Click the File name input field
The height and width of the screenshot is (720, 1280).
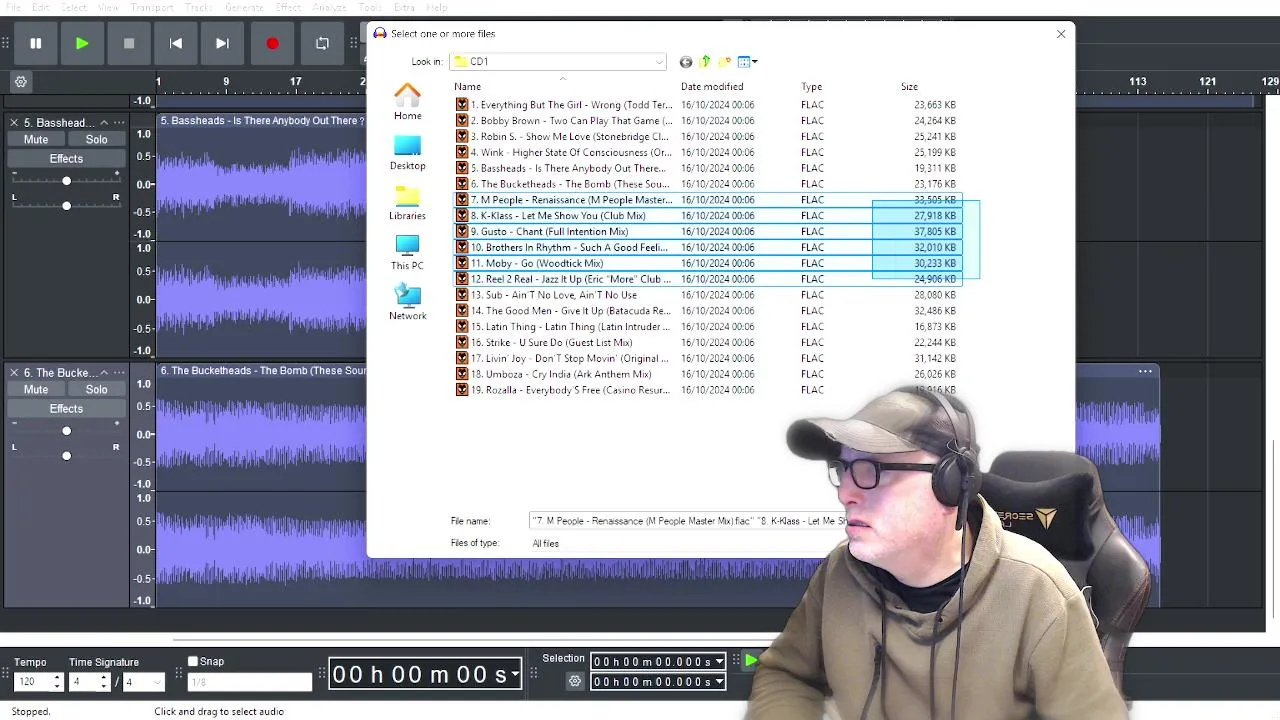[688, 521]
